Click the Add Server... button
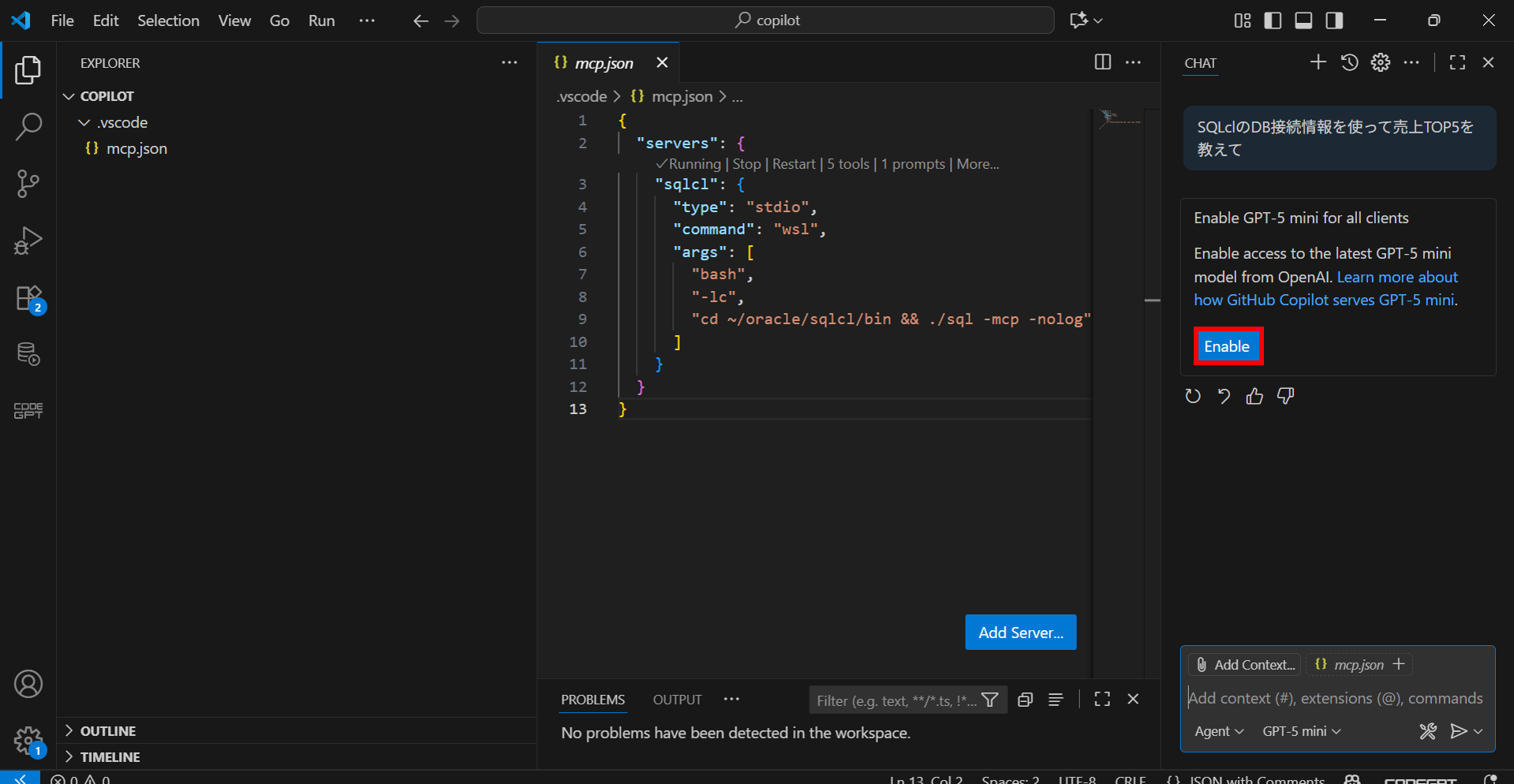This screenshot has width=1514, height=784. (1020, 633)
